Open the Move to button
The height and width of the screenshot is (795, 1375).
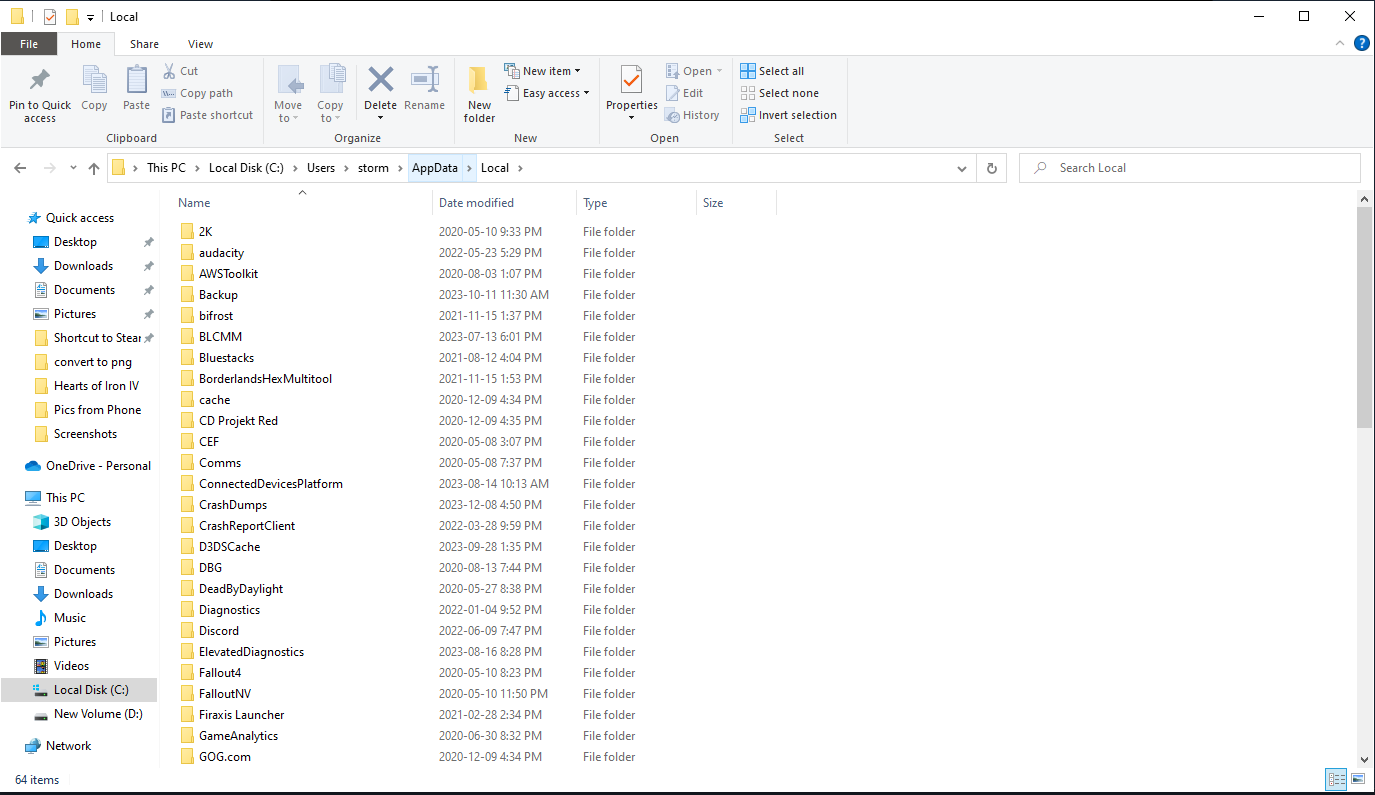pos(288,95)
